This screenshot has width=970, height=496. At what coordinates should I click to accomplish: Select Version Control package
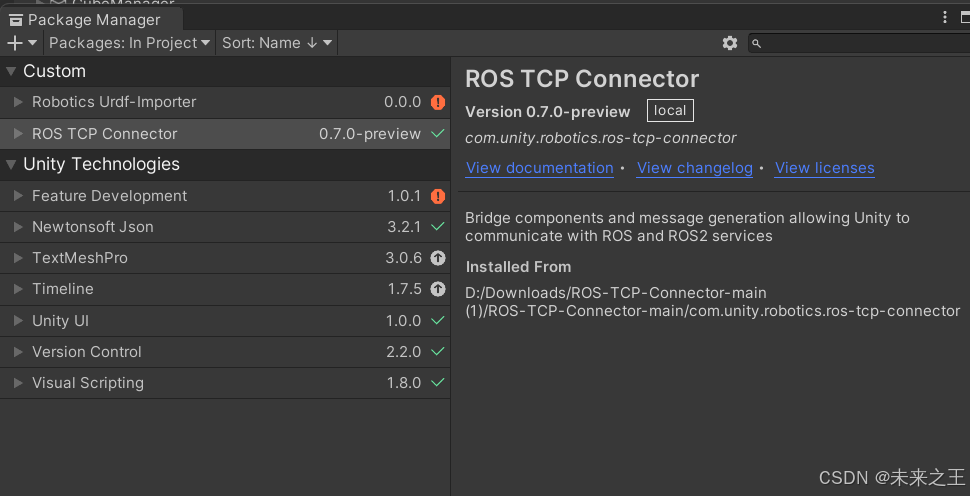(225, 351)
